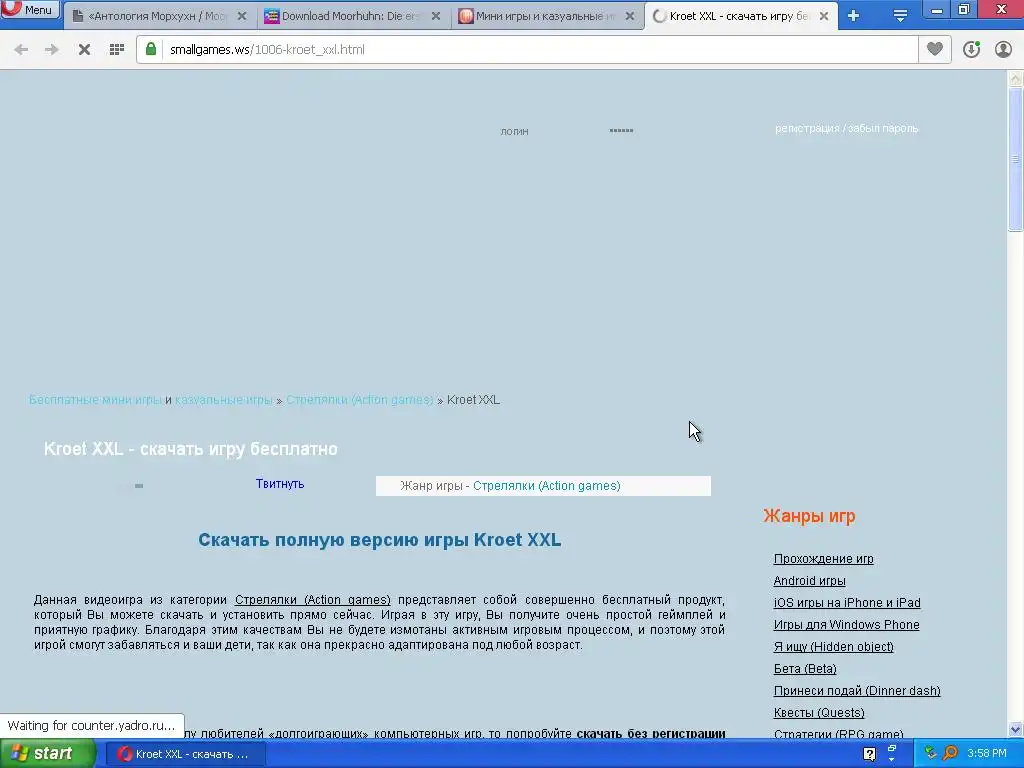Open Стрелялки (Action games) link in description paragraph
This screenshot has height=768, width=1024.
(313, 600)
